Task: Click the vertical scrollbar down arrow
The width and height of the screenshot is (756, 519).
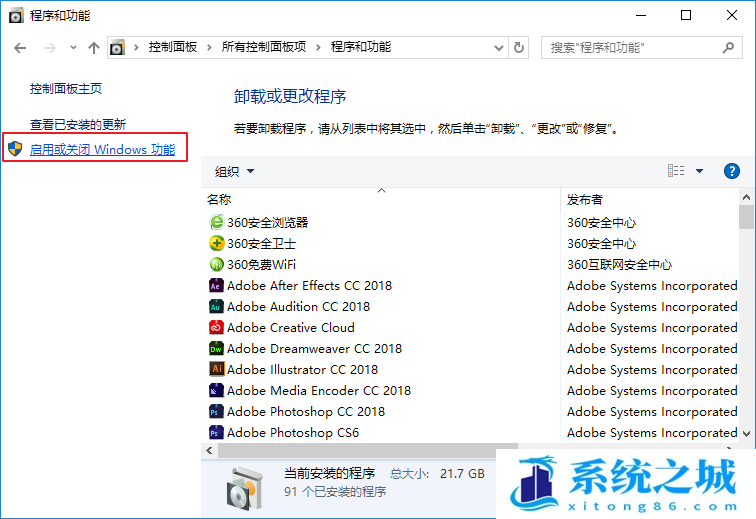Action: coord(746,434)
